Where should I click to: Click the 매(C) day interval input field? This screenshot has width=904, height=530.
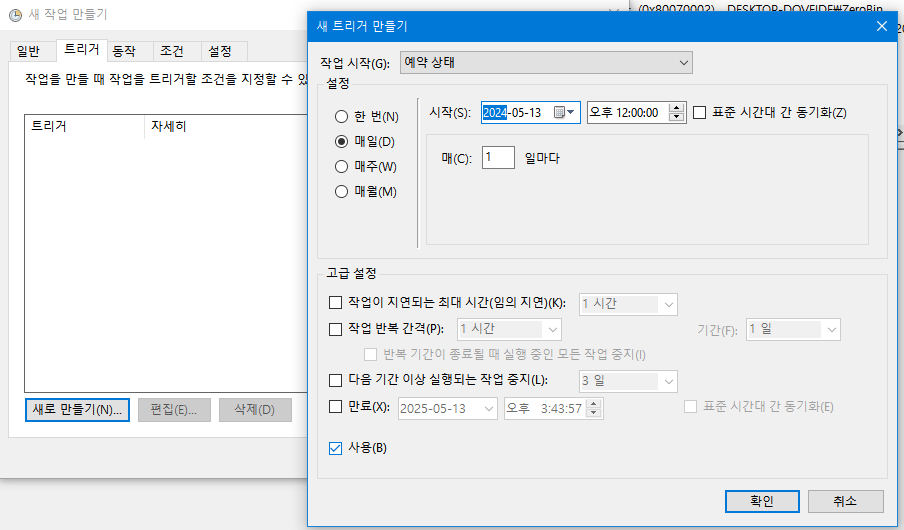pos(498,157)
